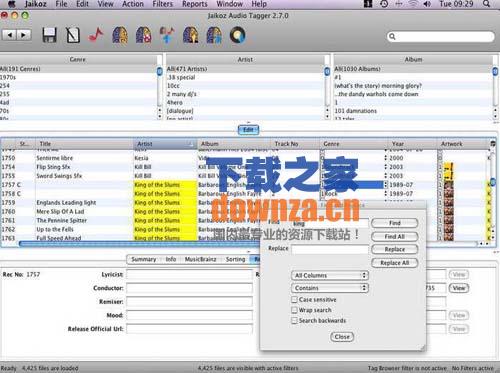Click the dancing figures icon
The image size is (500, 373).
coord(167,35)
